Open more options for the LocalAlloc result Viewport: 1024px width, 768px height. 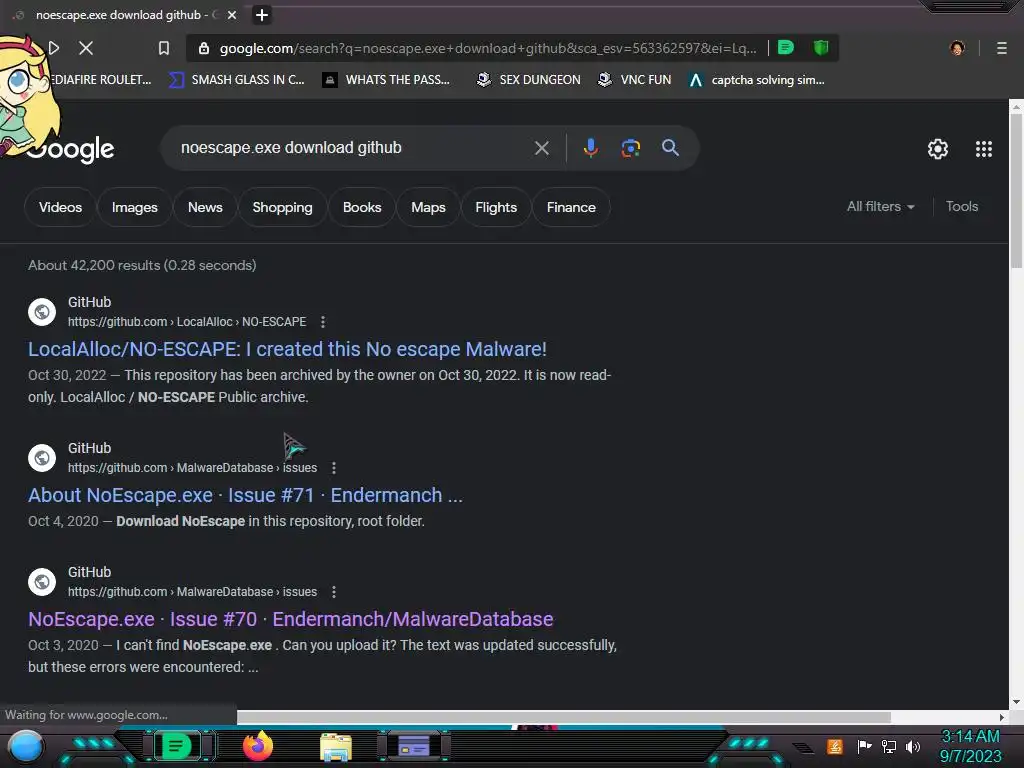[x=323, y=321]
